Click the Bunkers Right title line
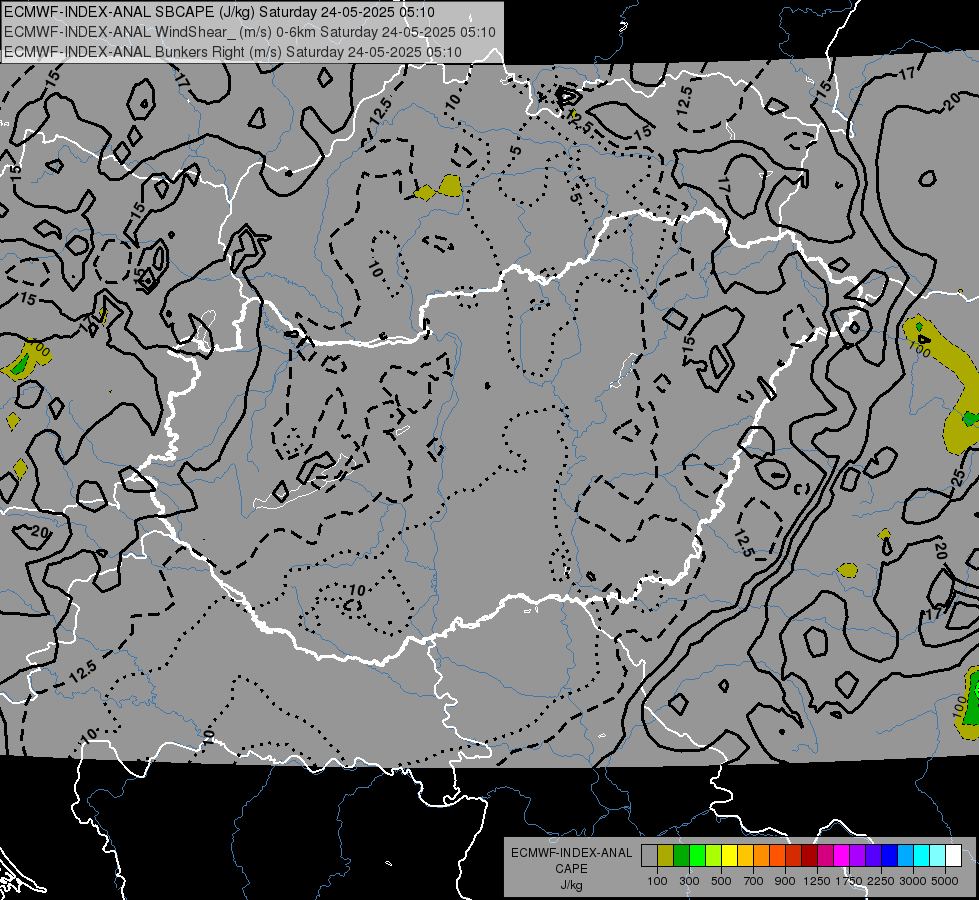 233,52
